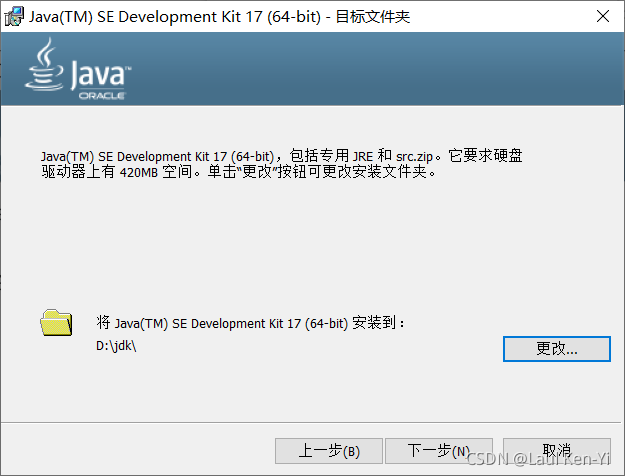The image size is (625, 476).
Task: Cancel installation with the 取消 button
Action: coord(557,451)
